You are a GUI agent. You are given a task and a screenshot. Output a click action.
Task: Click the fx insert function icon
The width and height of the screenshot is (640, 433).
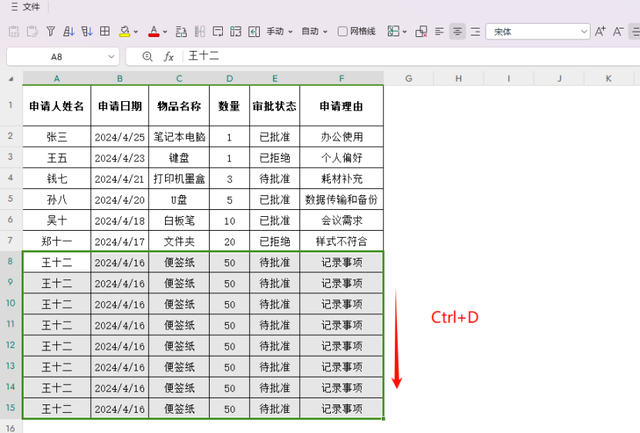click(169, 56)
